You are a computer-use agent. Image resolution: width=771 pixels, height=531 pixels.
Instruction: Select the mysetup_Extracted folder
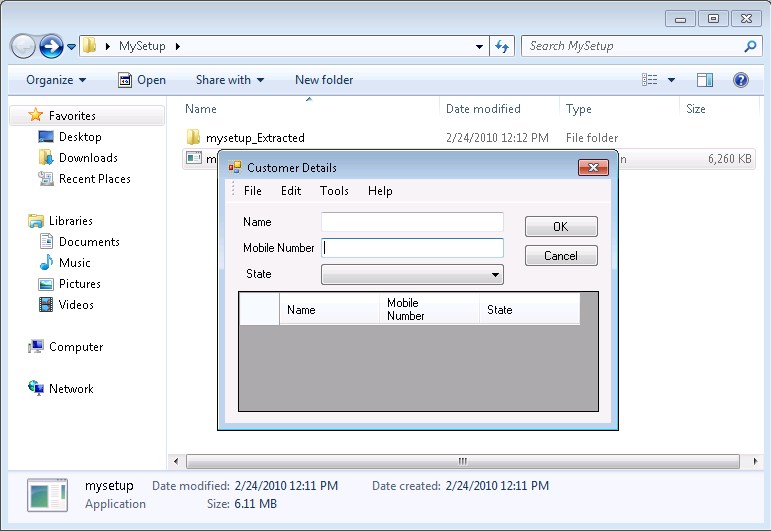tap(255, 138)
